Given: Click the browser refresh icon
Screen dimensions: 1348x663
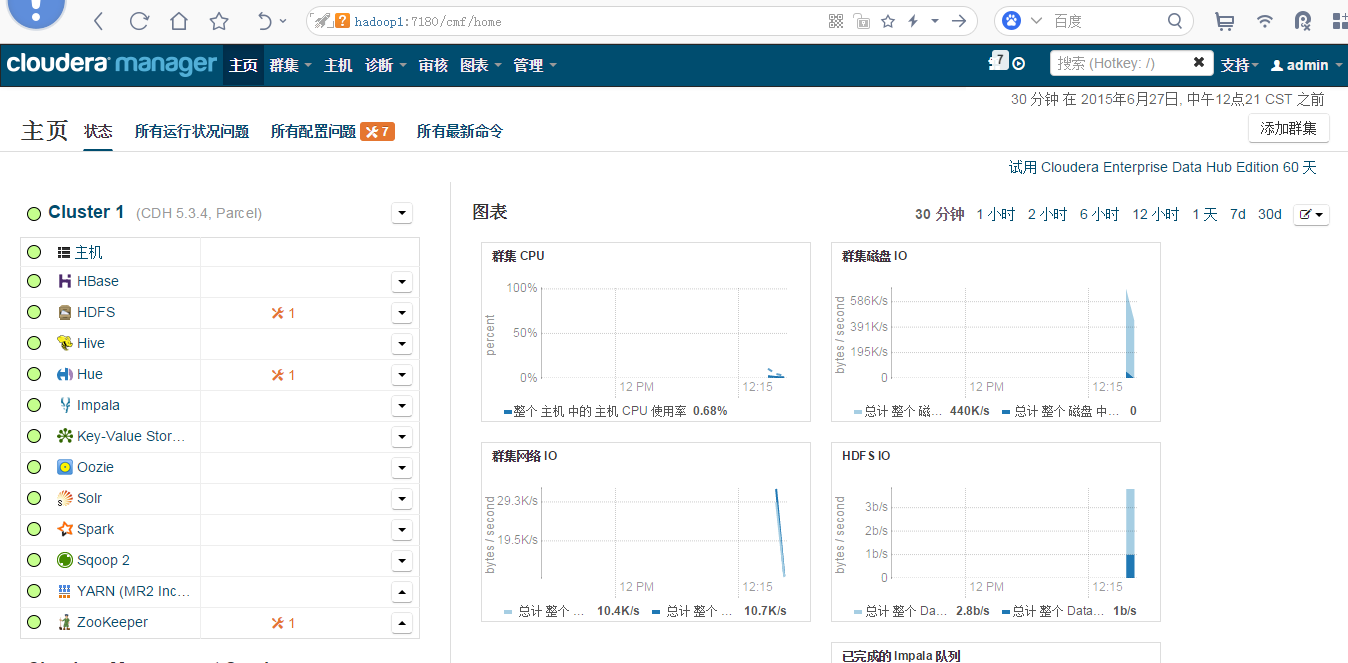Looking at the screenshot, I should [x=139, y=21].
